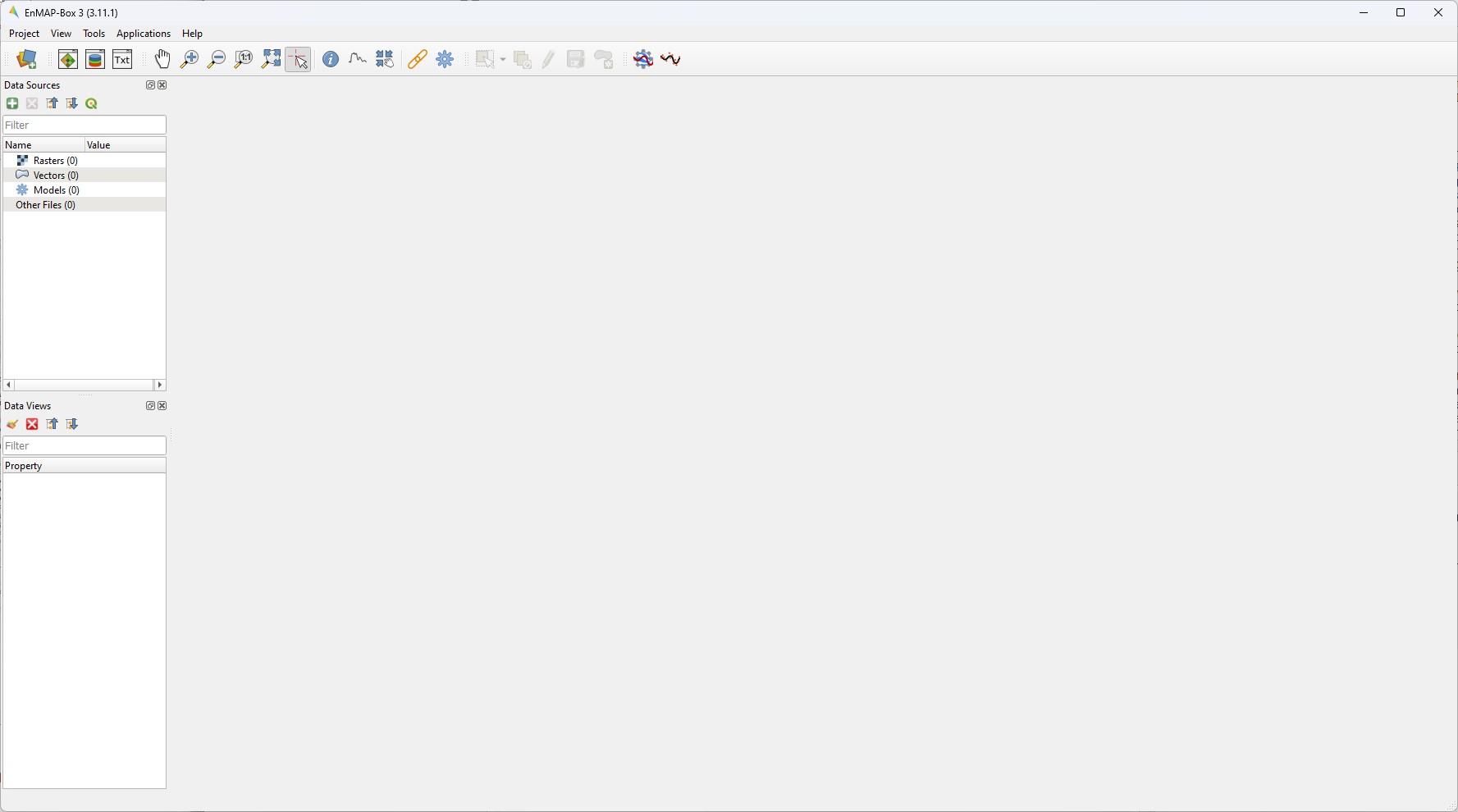Click the add data source toolbar icon
The height and width of the screenshot is (812, 1458).
tap(27, 59)
